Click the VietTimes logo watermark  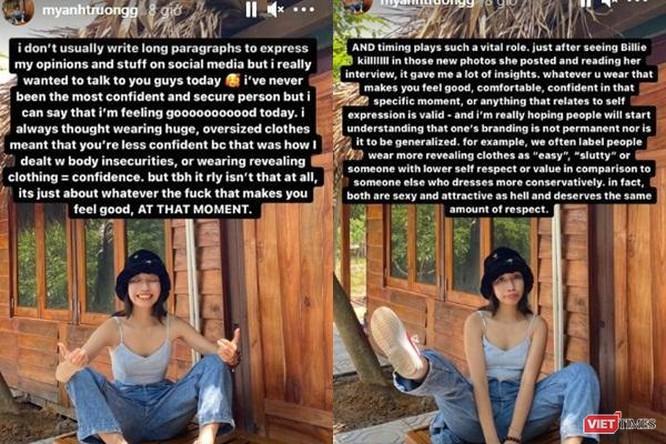click(x=619, y=423)
